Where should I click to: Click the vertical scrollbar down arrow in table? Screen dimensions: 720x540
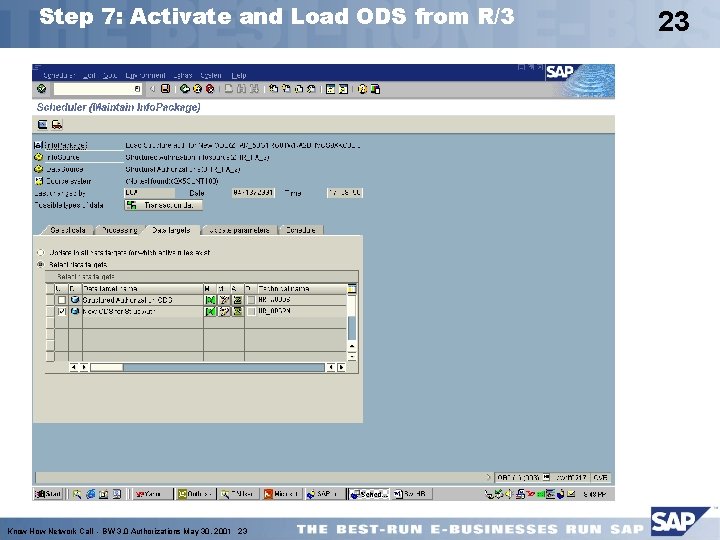352,356
